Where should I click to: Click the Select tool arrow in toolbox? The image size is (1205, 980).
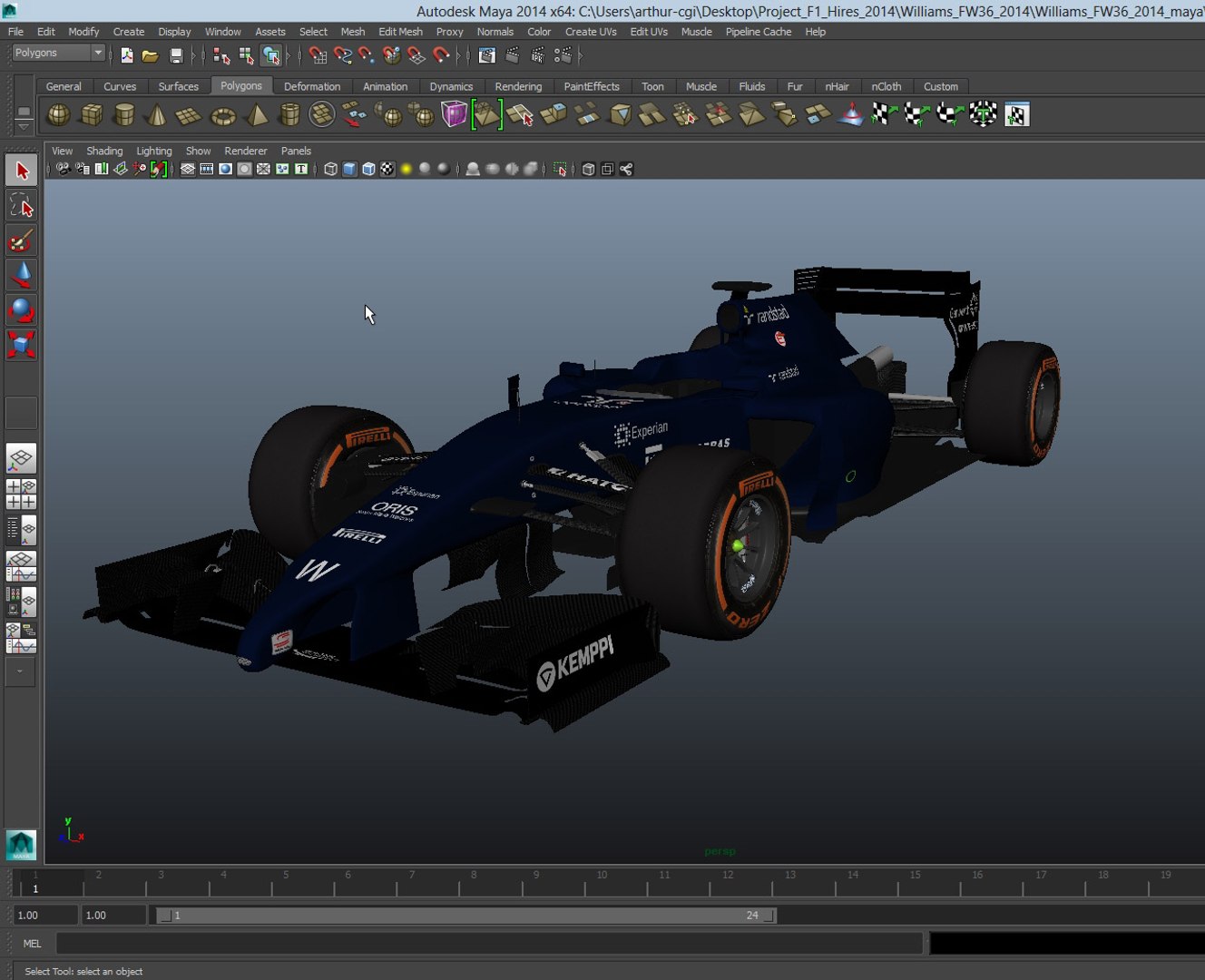pyautogui.click(x=21, y=171)
